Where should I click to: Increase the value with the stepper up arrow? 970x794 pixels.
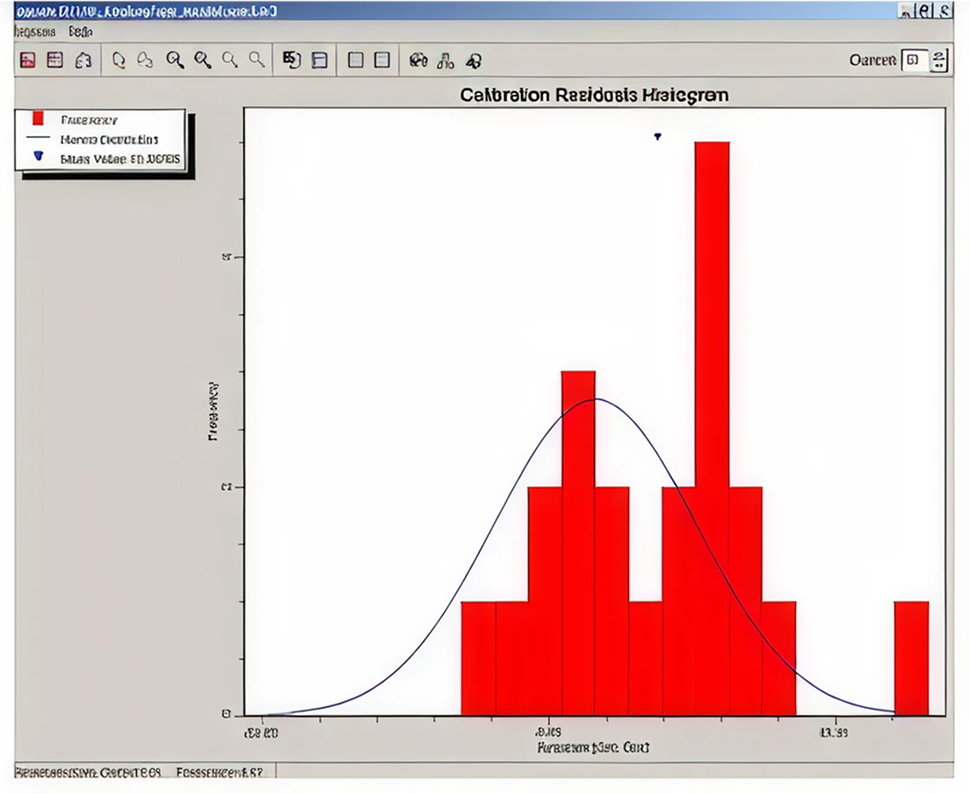click(x=939, y=54)
